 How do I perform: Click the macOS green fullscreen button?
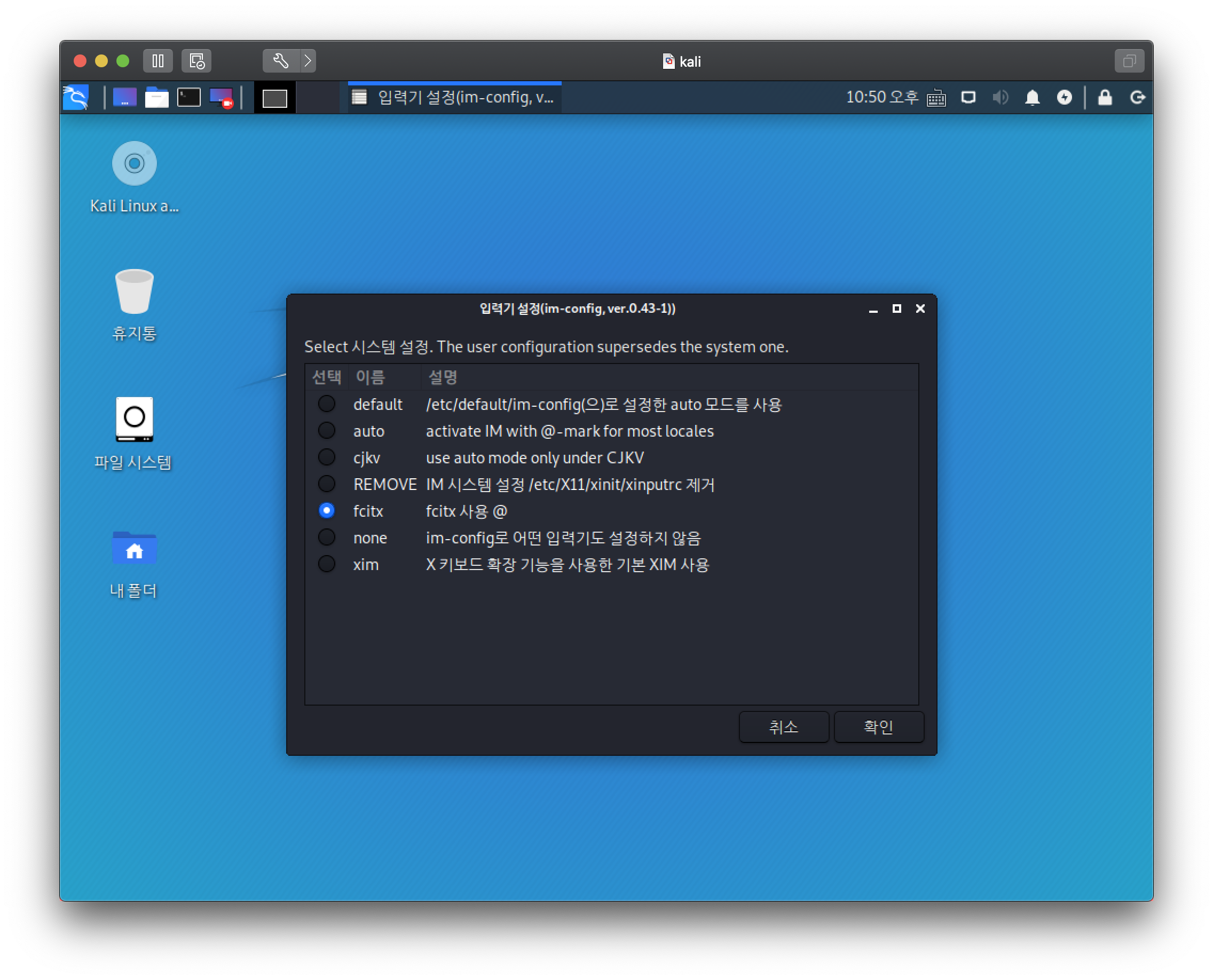click(x=123, y=61)
